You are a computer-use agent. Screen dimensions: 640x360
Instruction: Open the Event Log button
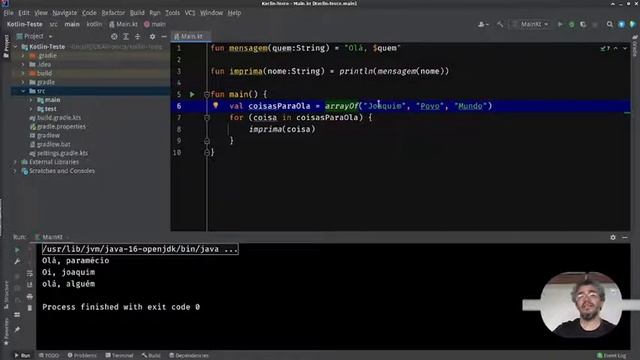[611, 356]
